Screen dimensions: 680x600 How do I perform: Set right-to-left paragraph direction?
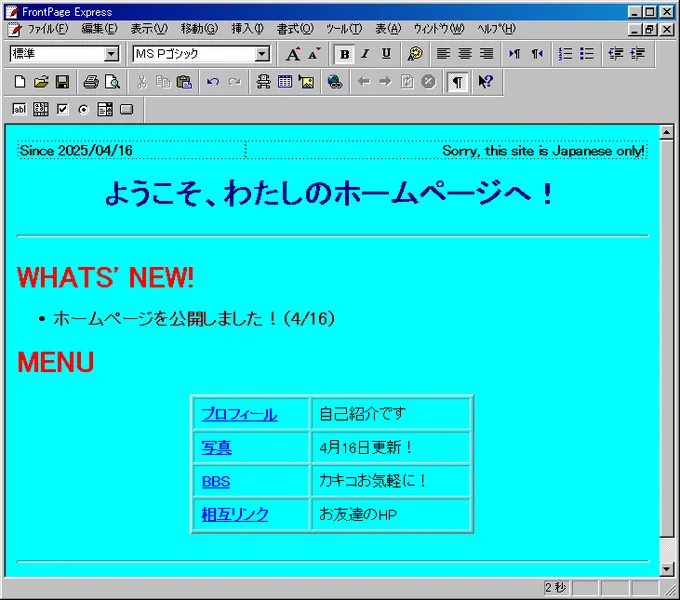pos(537,54)
